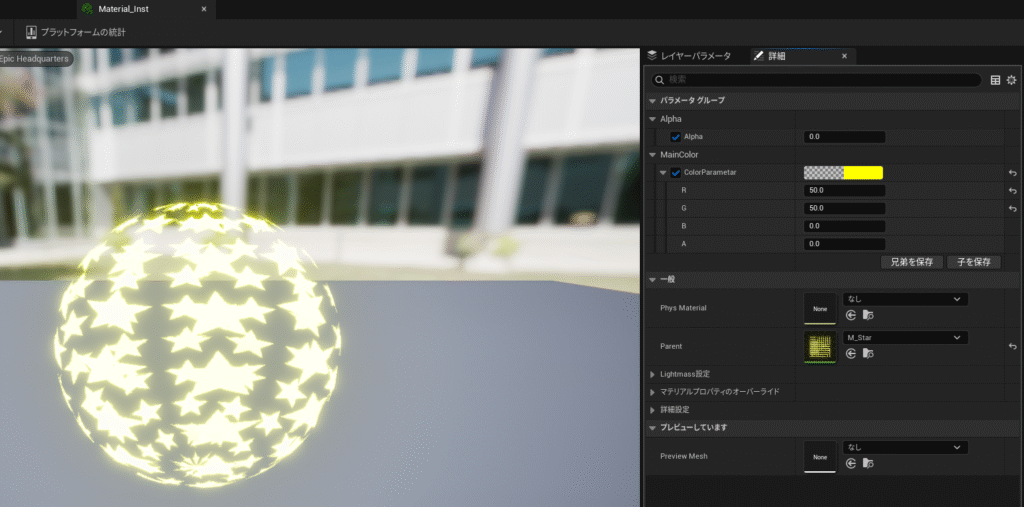1024x507 pixels.
Task: Open the Preview Mesh なし dropdown
Action: click(x=904, y=448)
